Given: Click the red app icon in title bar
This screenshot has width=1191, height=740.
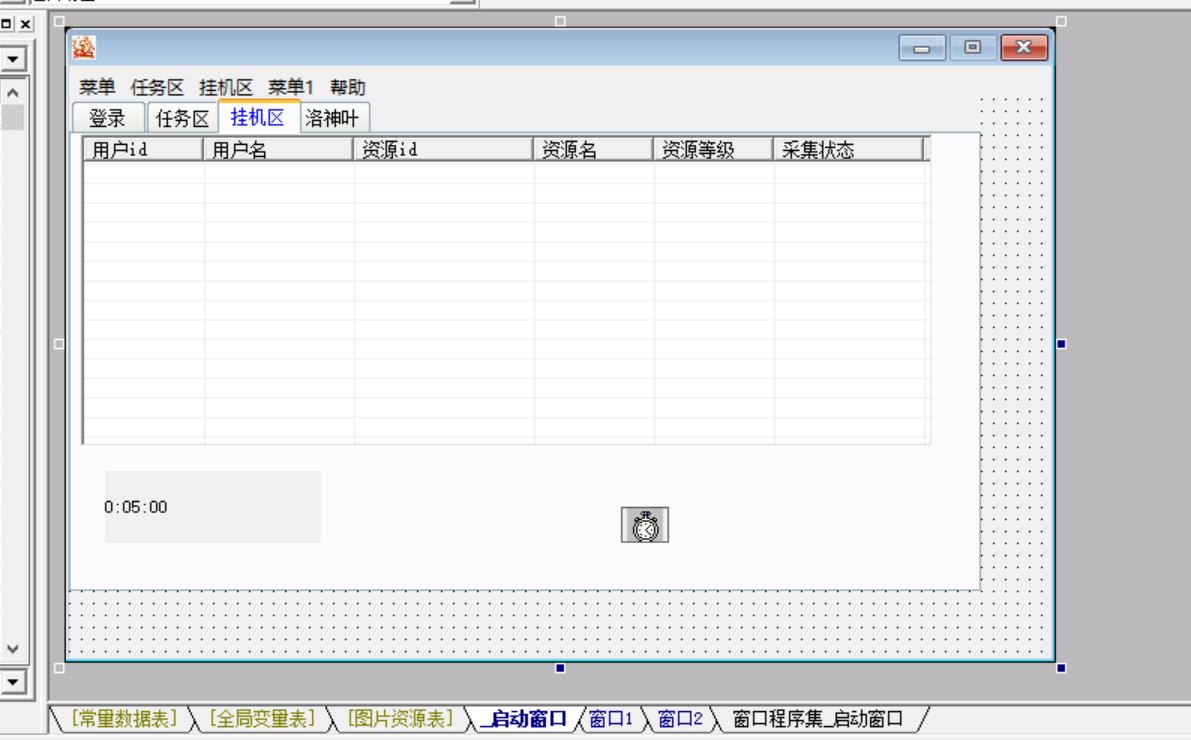Looking at the screenshot, I should pyautogui.click(x=82, y=47).
